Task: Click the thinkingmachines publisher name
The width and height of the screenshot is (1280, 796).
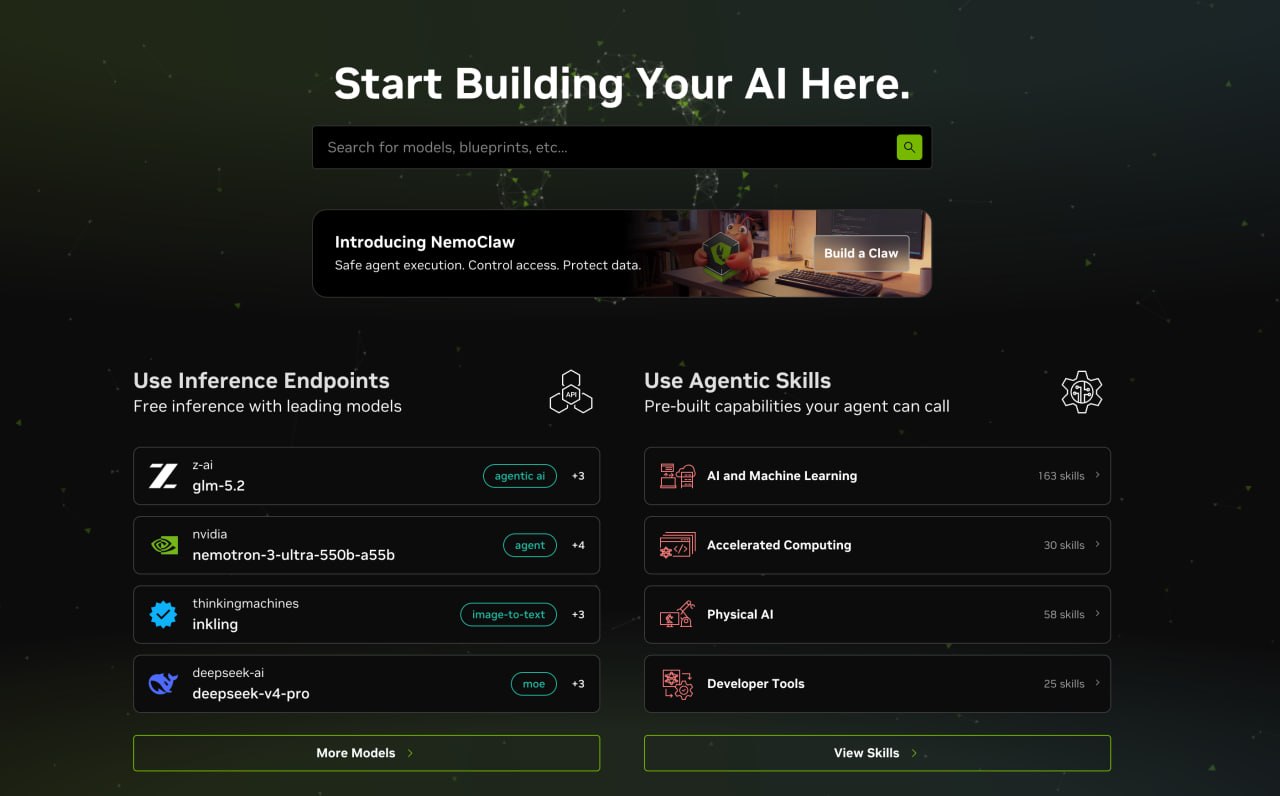Action: pos(245,603)
